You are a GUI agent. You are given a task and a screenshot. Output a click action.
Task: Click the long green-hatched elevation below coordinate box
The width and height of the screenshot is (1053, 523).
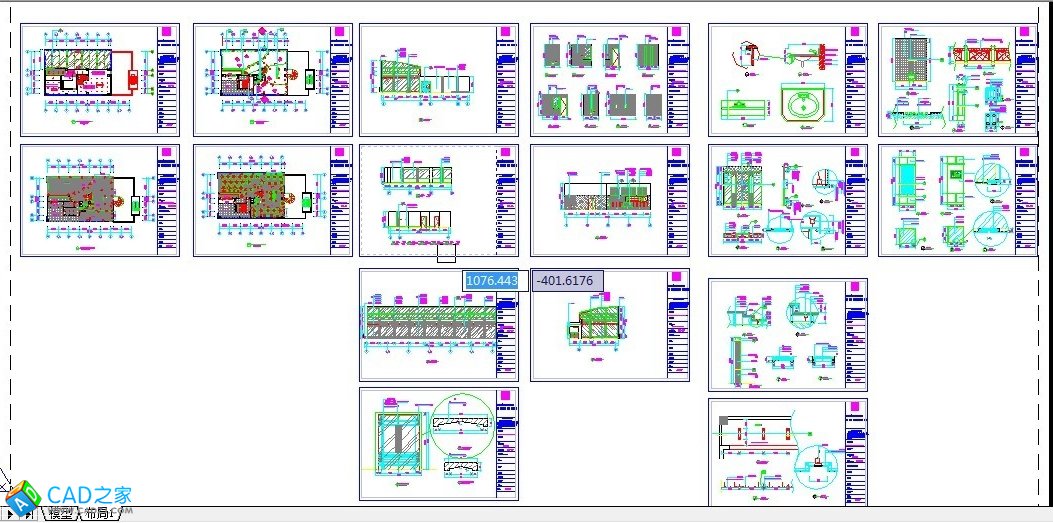(x=438, y=325)
